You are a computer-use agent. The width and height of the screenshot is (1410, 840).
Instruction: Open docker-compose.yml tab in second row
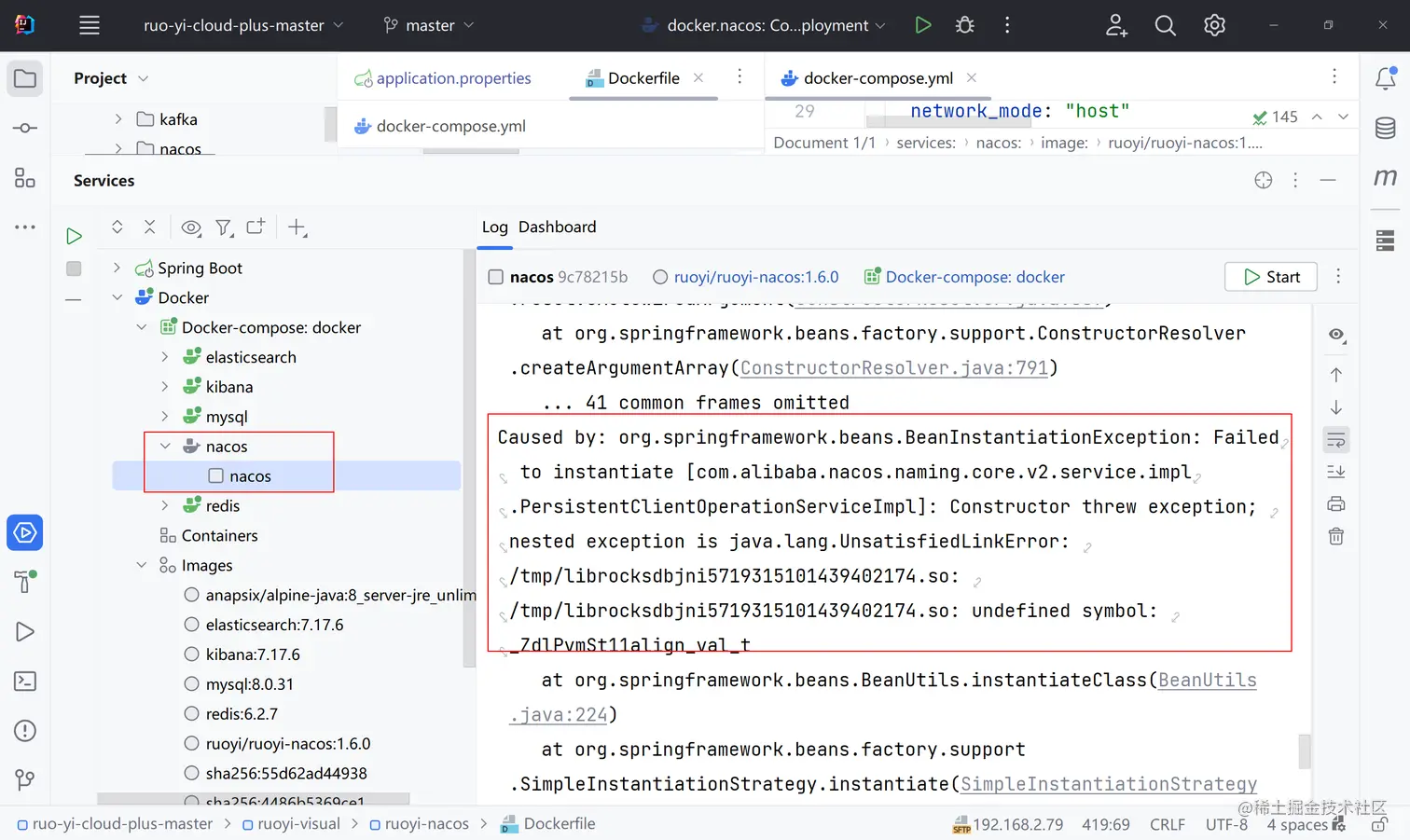click(x=440, y=126)
